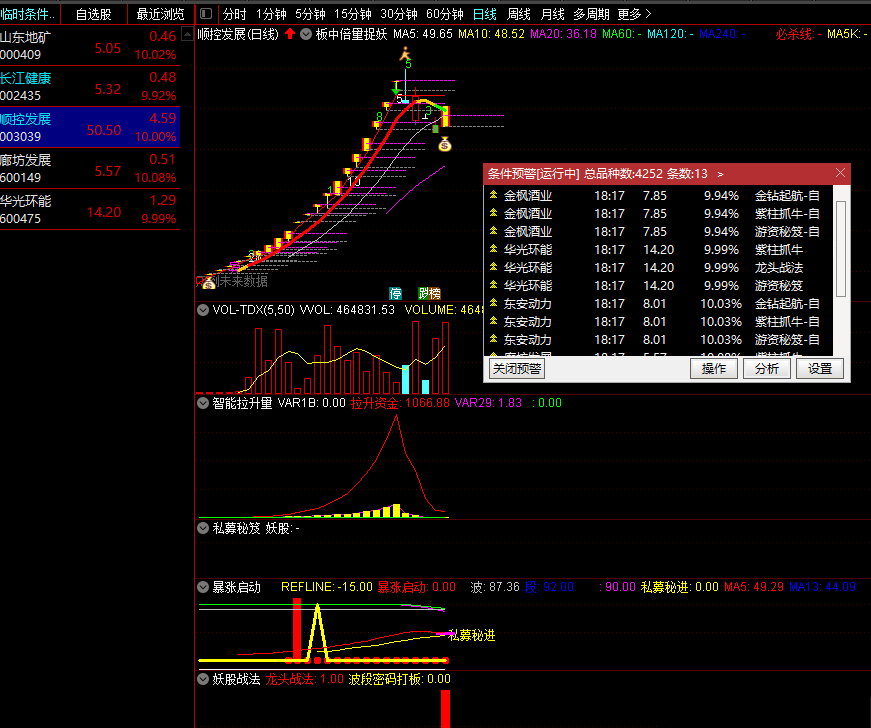Click the running figure icon above the candlesticks
The height and width of the screenshot is (728, 871).
pos(406,54)
